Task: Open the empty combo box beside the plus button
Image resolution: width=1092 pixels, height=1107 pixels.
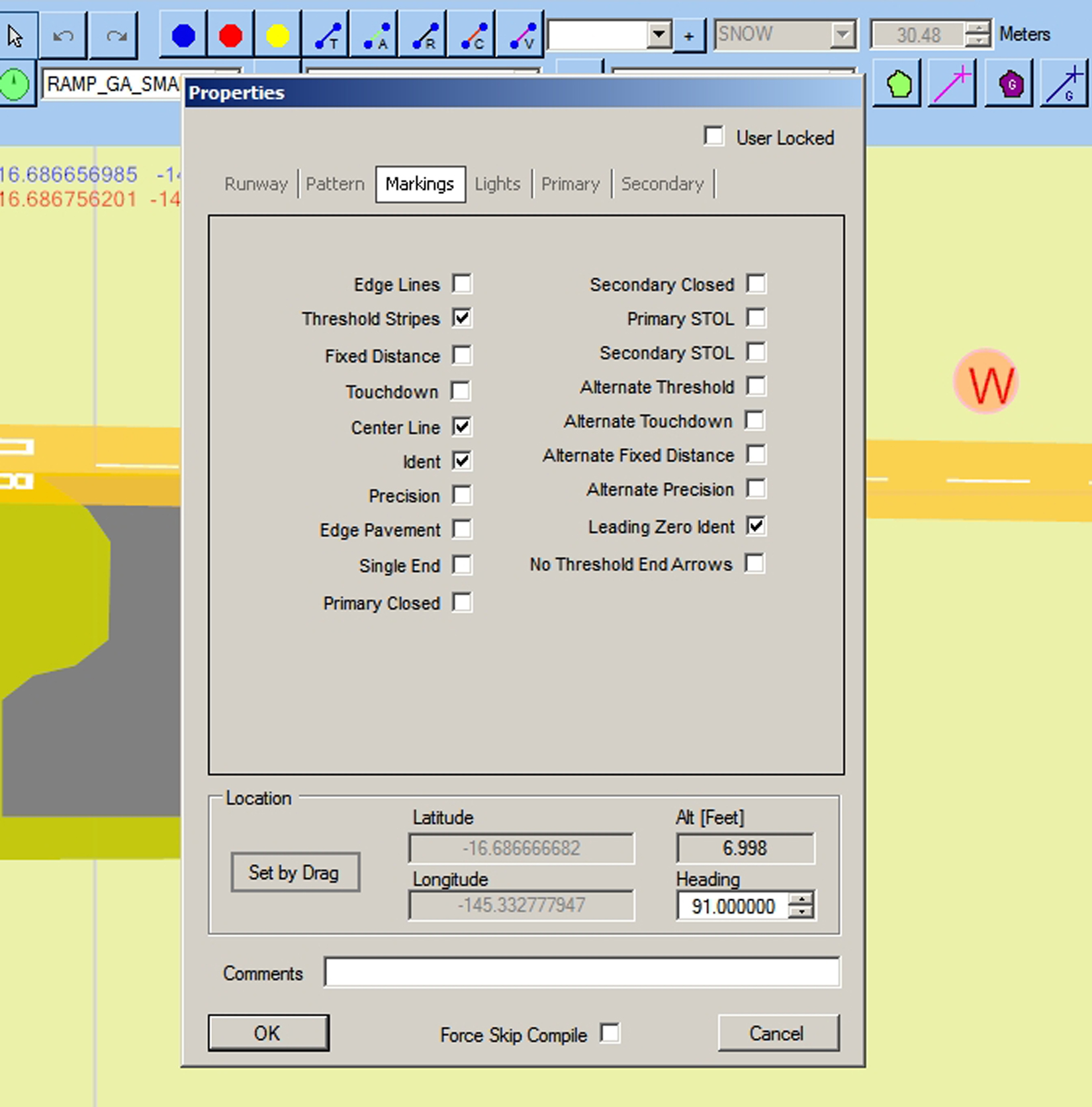Action: tap(659, 32)
